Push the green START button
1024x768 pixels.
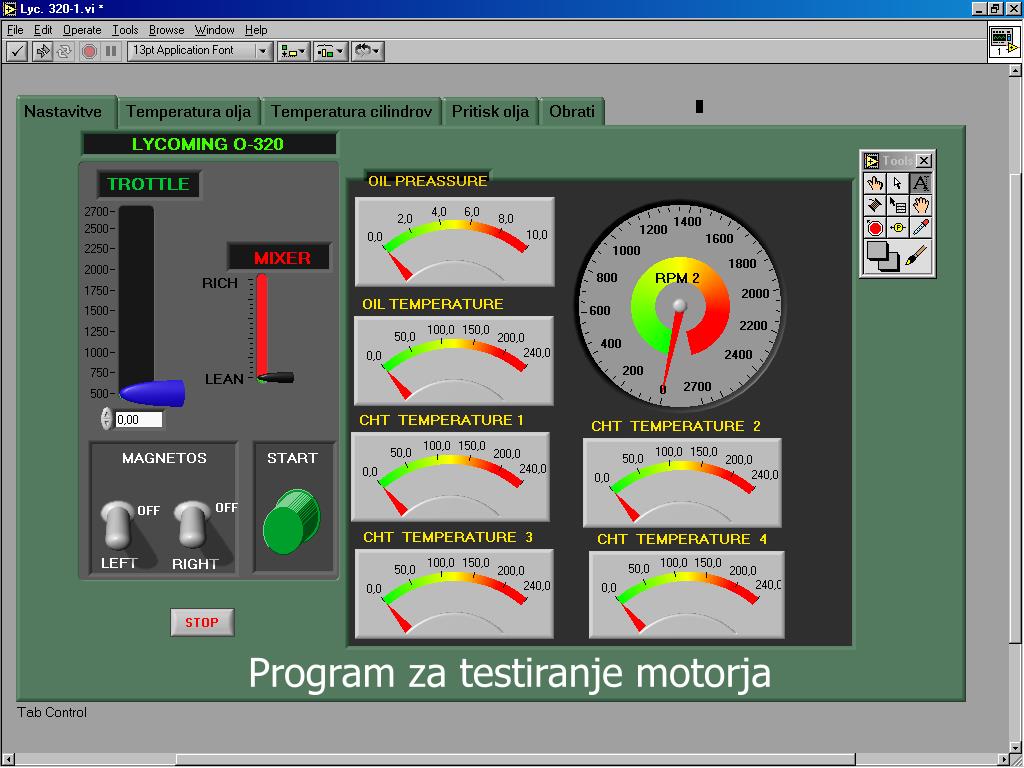click(291, 521)
